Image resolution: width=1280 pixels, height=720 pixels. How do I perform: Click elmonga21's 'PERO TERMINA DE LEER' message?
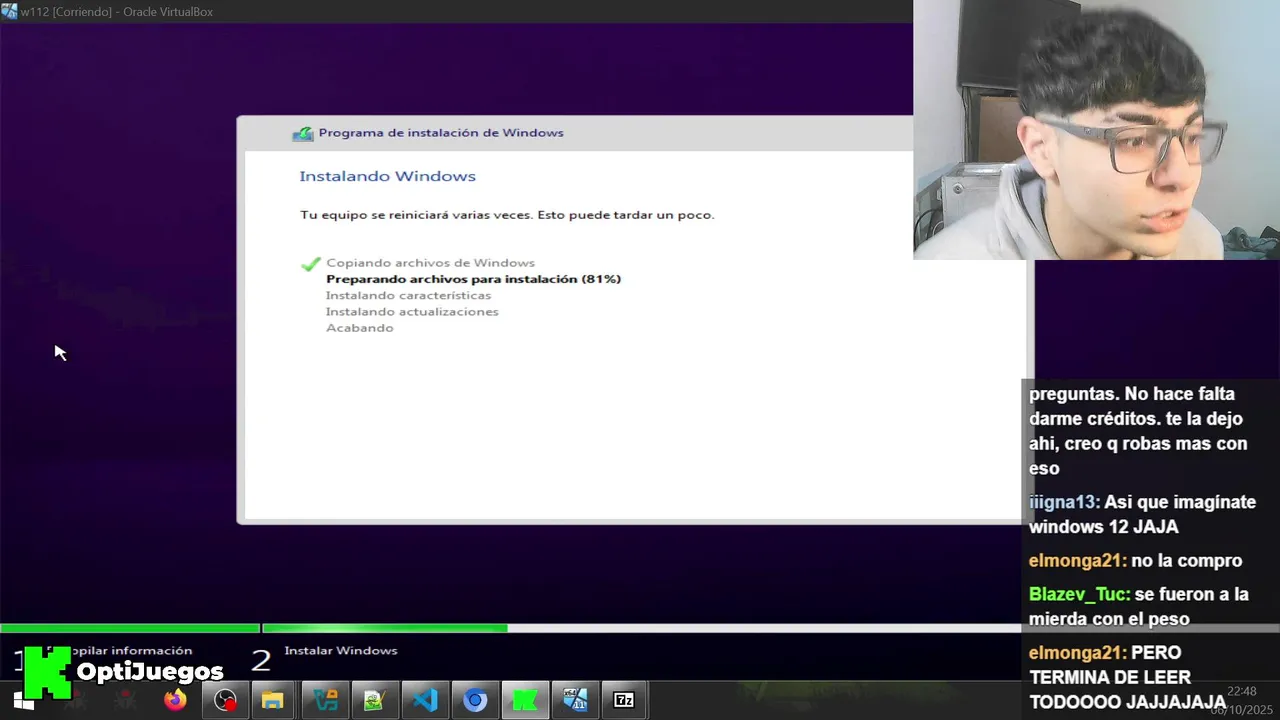(1128, 677)
